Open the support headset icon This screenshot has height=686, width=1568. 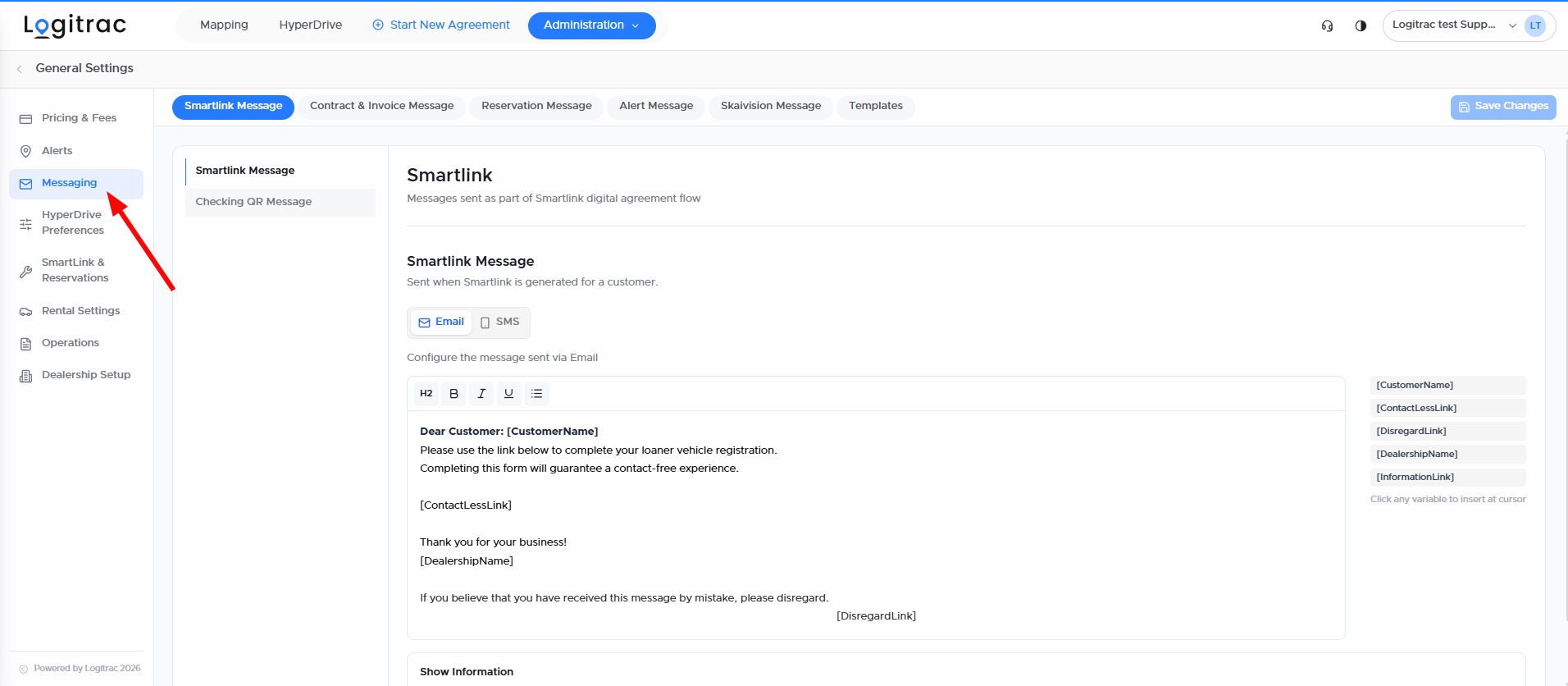click(1327, 25)
